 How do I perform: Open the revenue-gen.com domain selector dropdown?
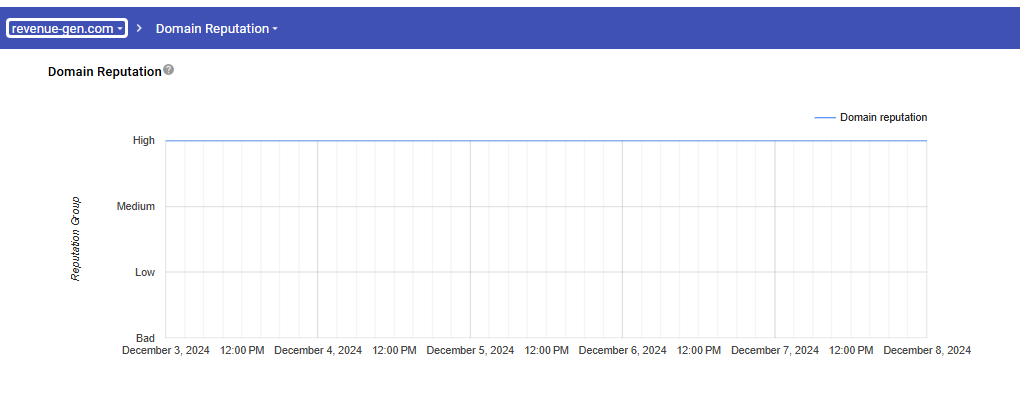[67, 29]
